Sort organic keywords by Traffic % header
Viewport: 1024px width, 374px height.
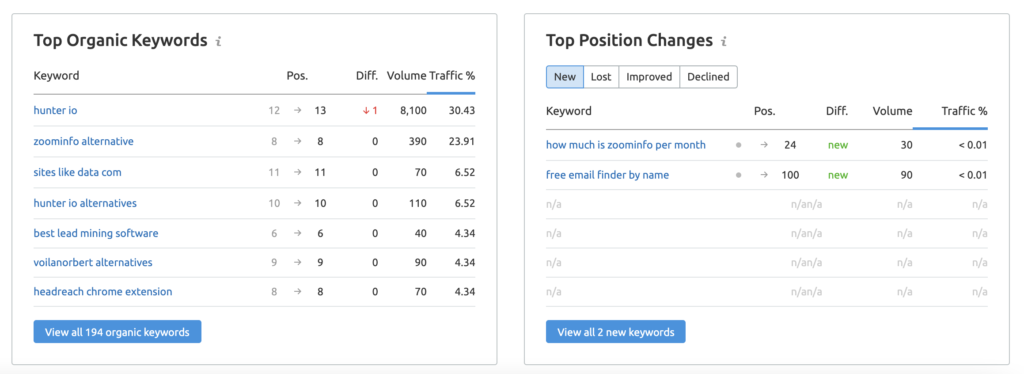452,75
